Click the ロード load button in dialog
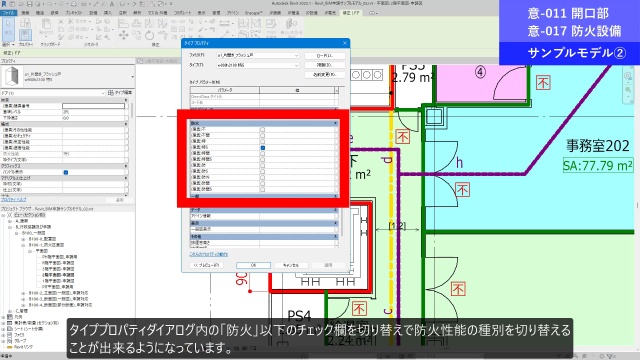Image resolution: width=640 pixels, height=360 pixels. (325, 56)
